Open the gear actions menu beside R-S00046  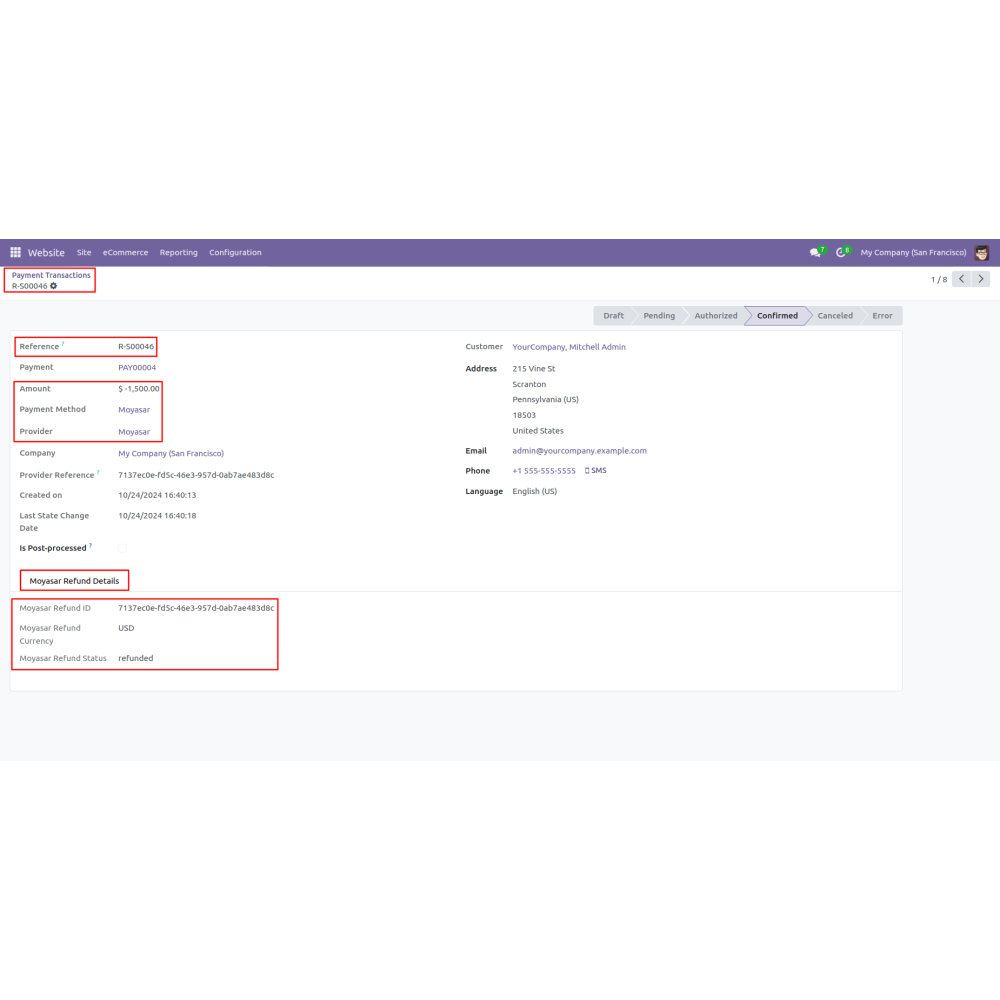point(54,286)
